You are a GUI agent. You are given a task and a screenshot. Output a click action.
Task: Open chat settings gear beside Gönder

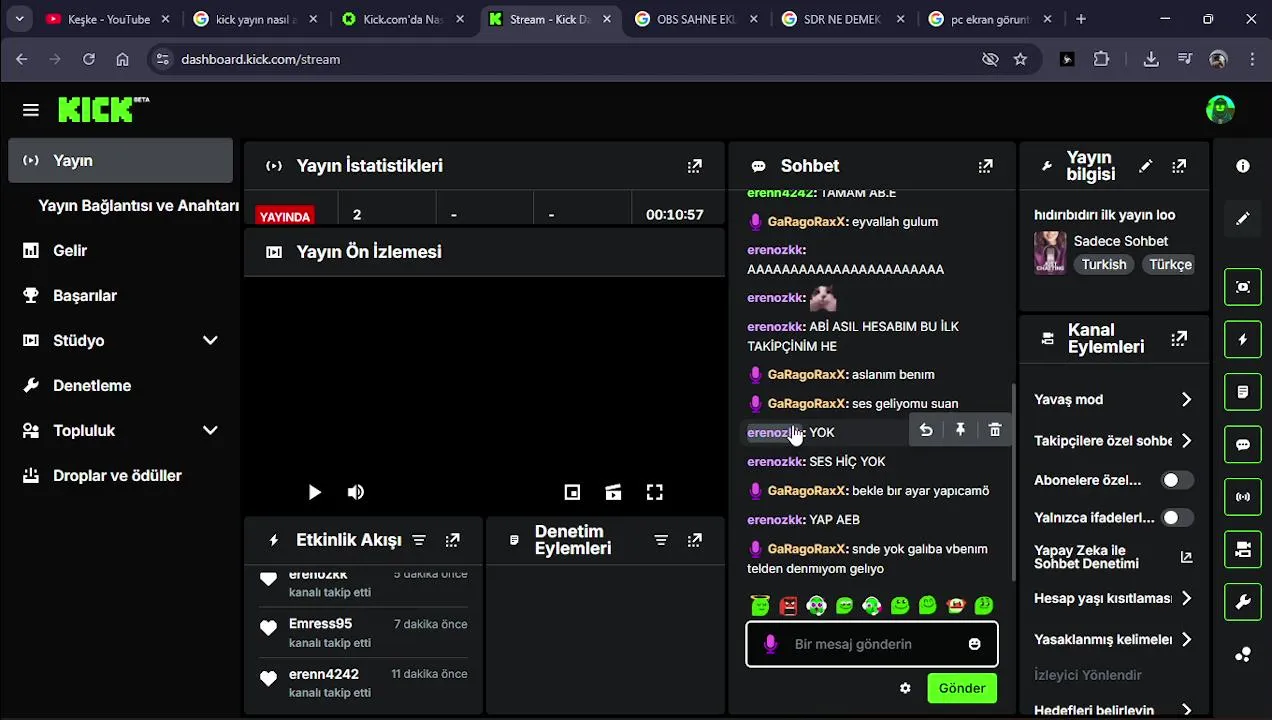point(905,688)
